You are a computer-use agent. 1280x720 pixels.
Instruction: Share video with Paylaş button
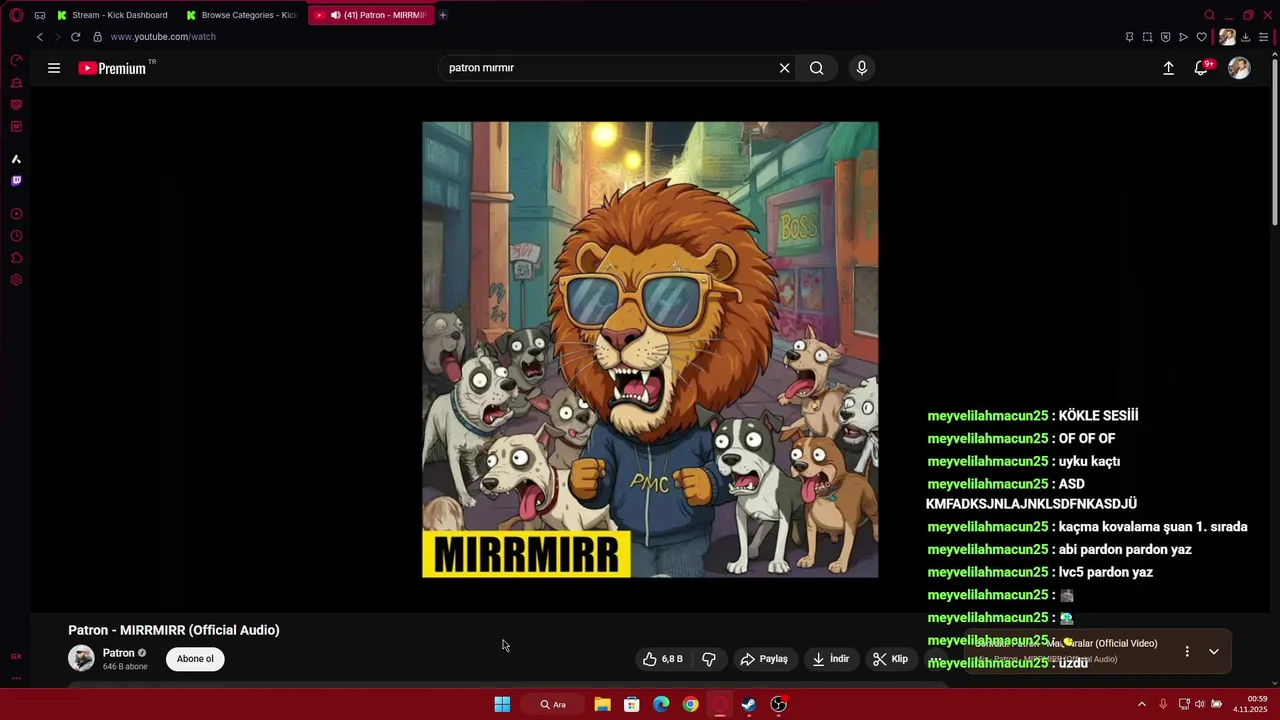[764, 659]
